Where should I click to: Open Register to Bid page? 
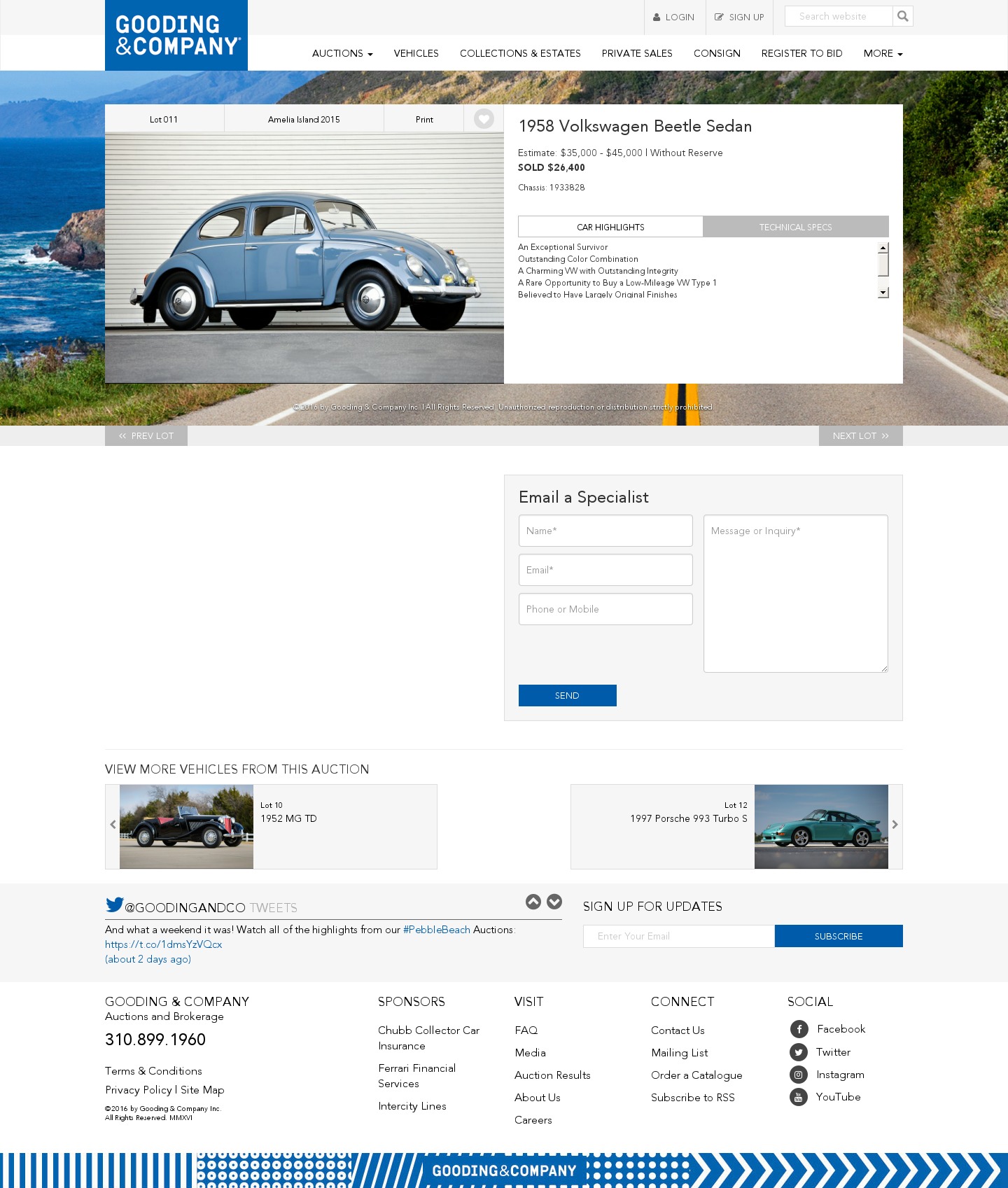click(x=801, y=53)
